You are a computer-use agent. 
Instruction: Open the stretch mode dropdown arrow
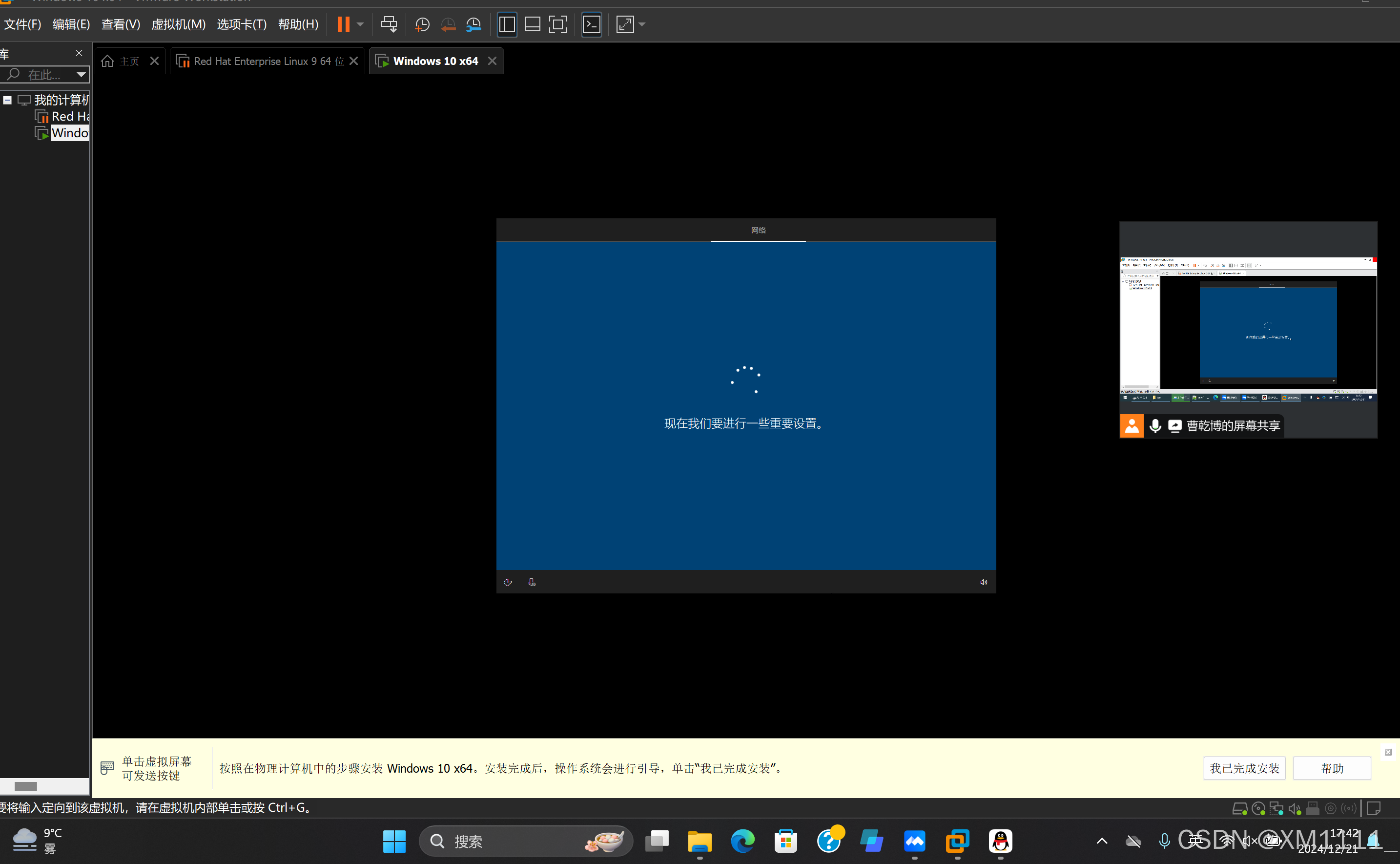click(x=642, y=24)
